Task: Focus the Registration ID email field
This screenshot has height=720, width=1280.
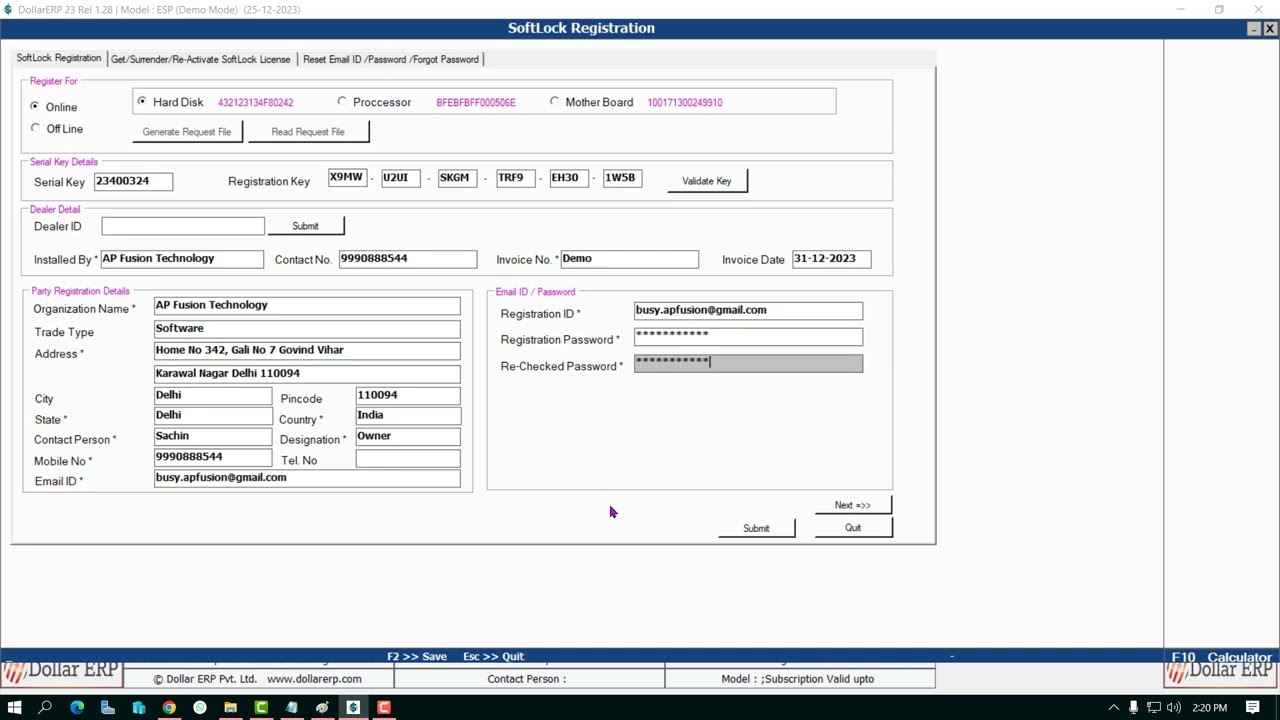Action: tap(748, 311)
